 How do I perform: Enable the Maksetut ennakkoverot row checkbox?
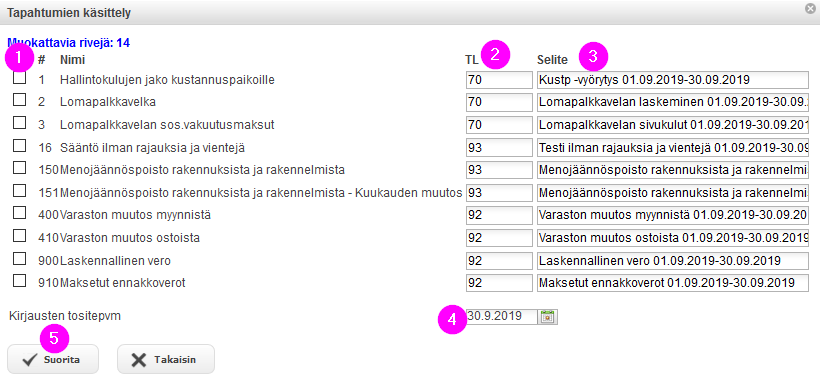pyautogui.click(x=19, y=281)
